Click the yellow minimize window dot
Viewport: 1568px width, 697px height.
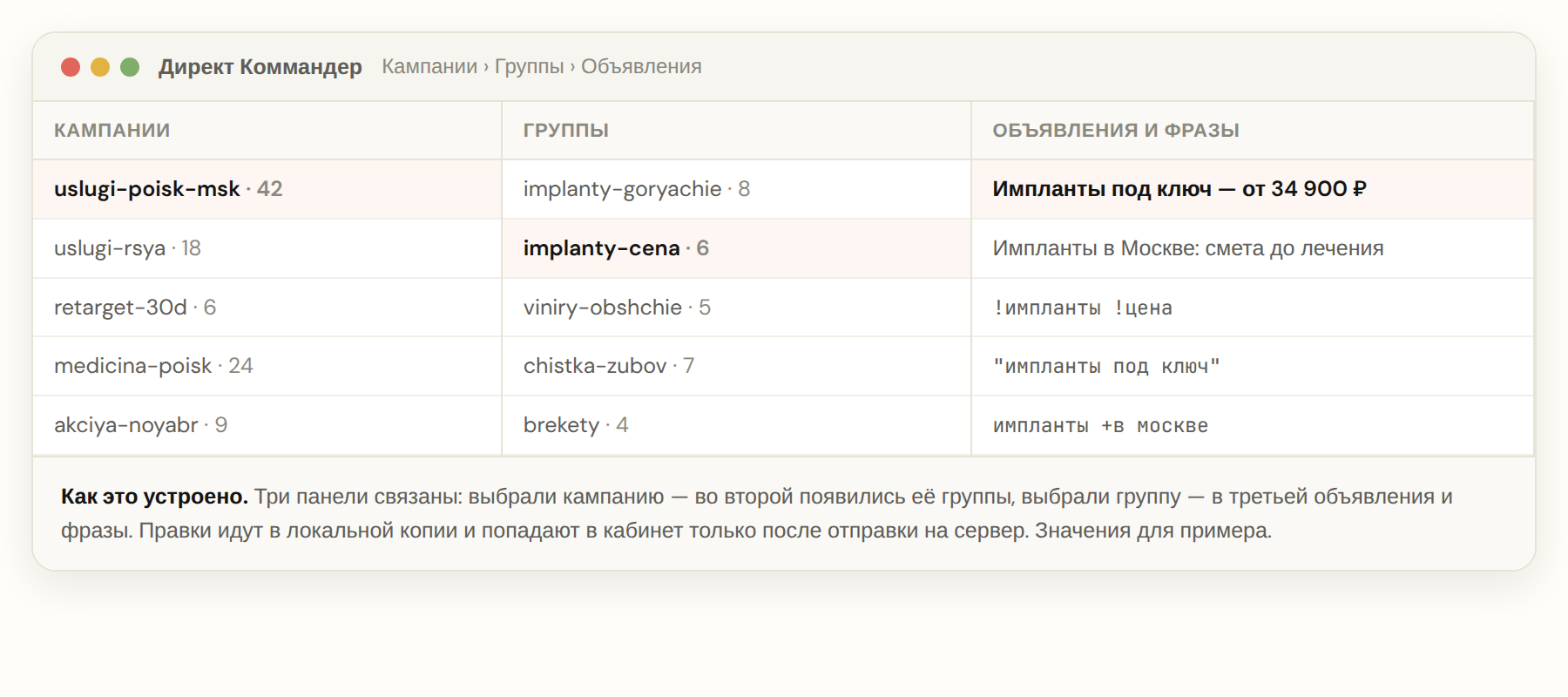[100, 67]
